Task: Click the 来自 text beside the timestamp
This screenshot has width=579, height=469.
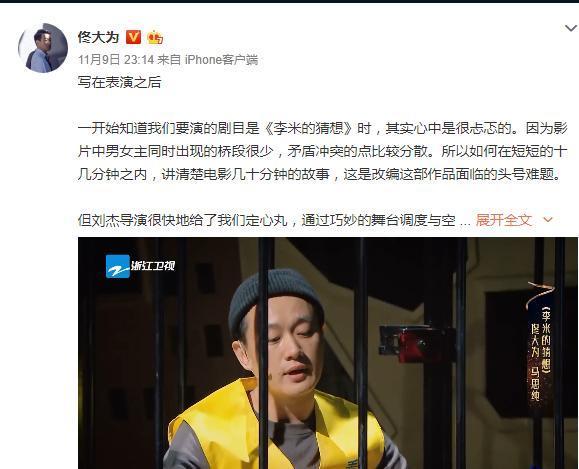Action: point(169,59)
